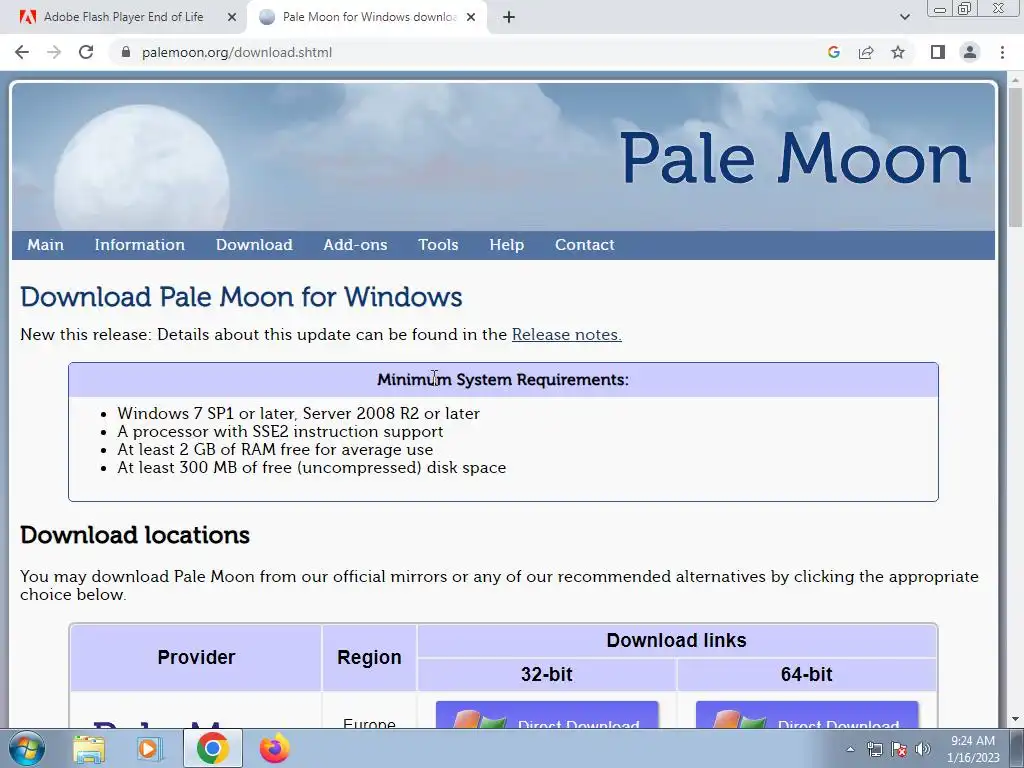Viewport: 1024px width, 768px height.
Task: Open Chrome's three-dot menu
Action: point(1002,52)
